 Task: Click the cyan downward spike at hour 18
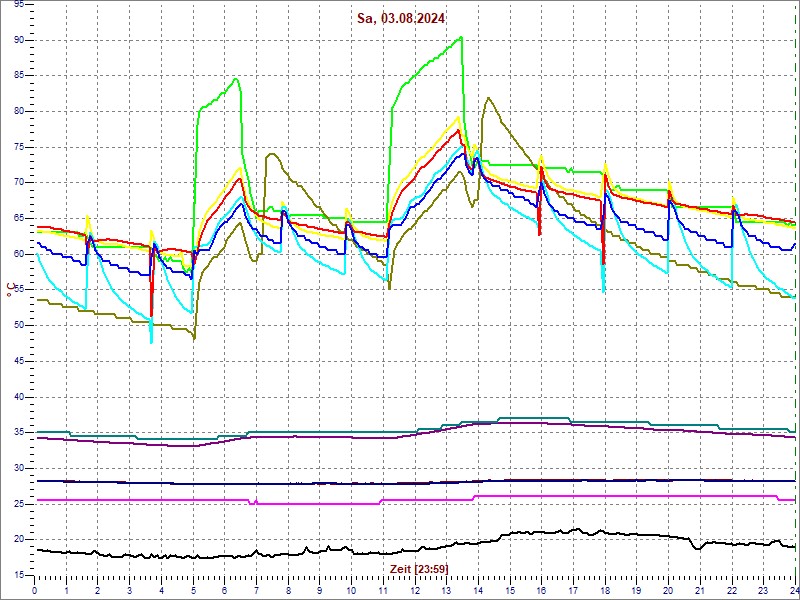coord(604,288)
